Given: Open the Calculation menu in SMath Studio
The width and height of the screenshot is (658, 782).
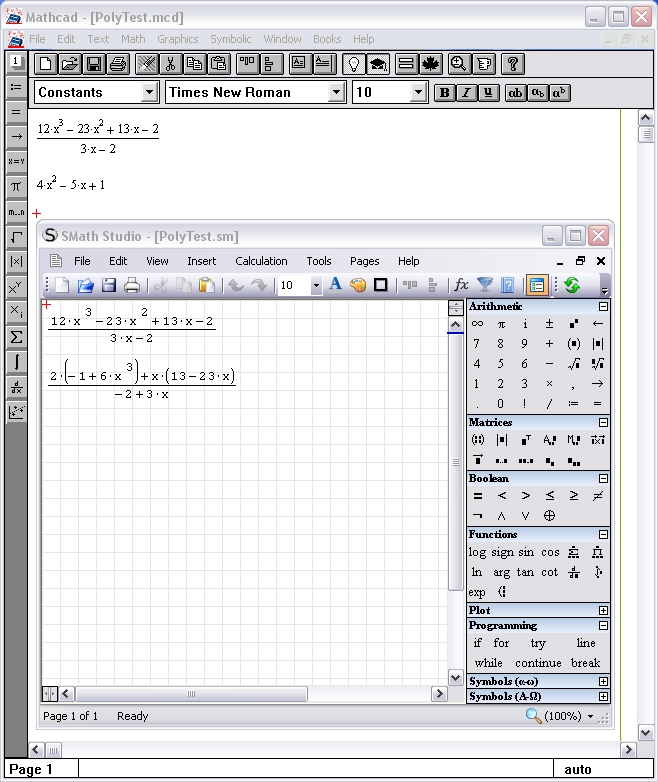Looking at the screenshot, I should (x=261, y=261).
